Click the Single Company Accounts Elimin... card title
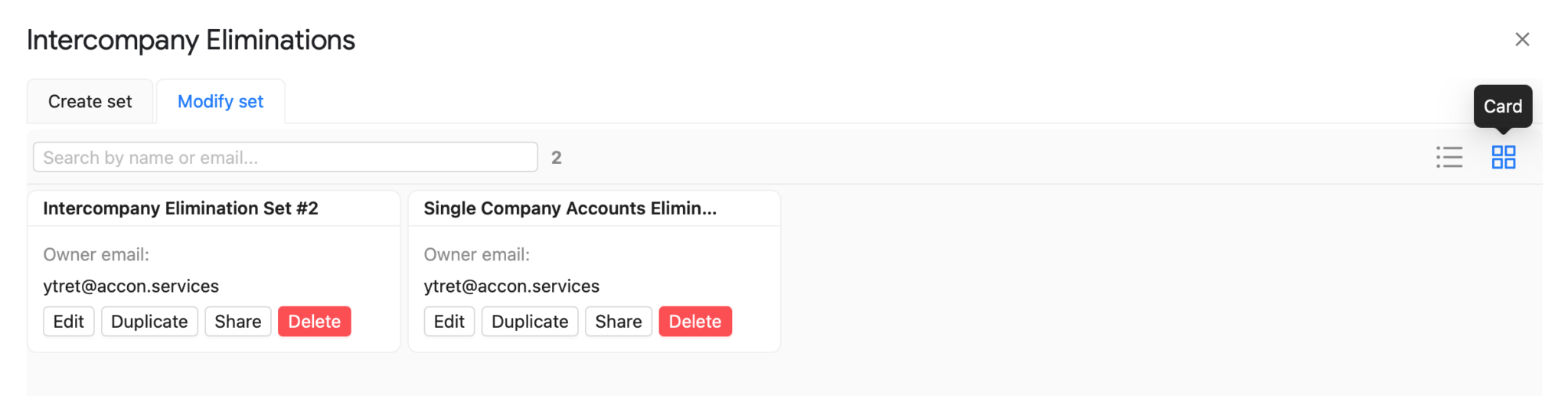1568x396 pixels. 570,208
